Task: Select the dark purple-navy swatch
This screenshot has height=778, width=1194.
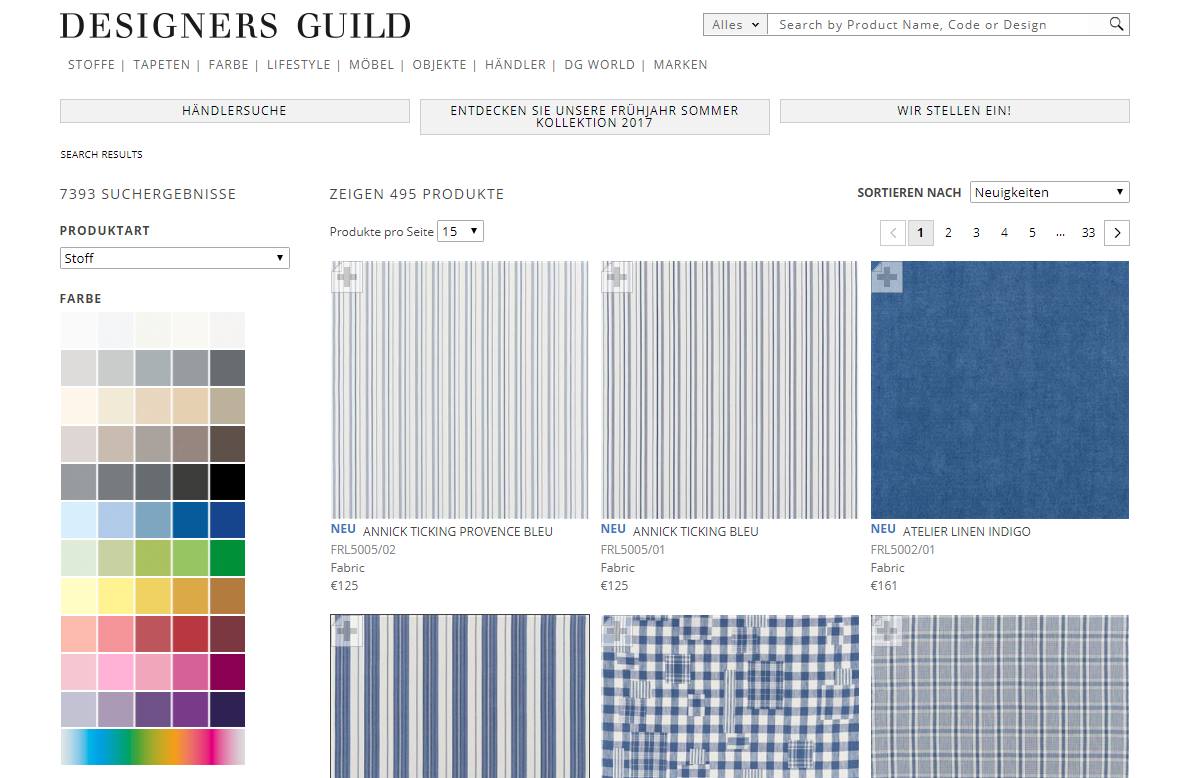Action: (228, 709)
